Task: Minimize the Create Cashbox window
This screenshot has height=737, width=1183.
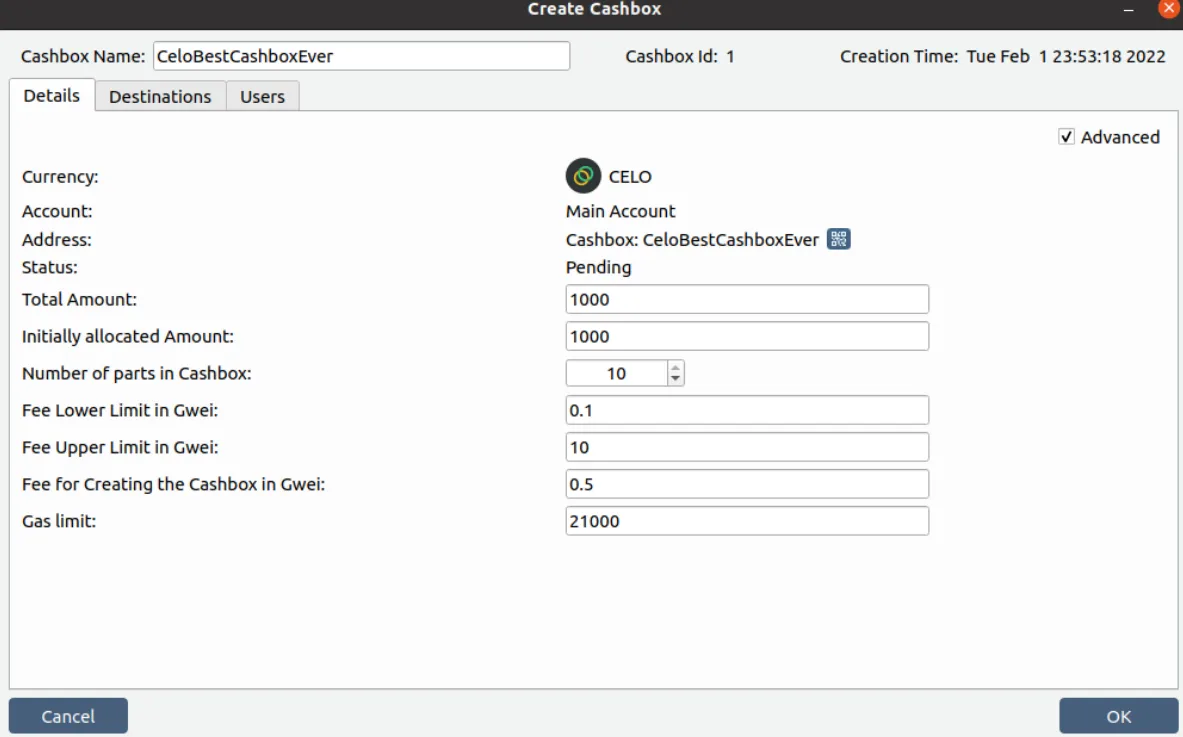Action: click(x=1129, y=10)
